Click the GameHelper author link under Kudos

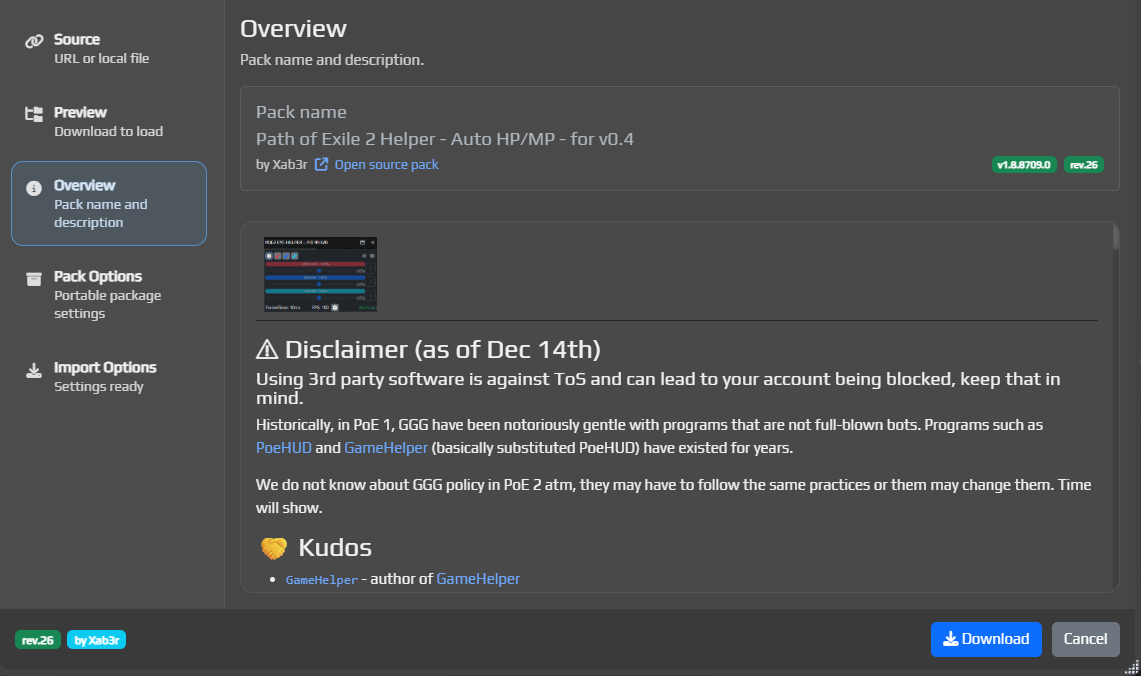click(x=478, y=578)
